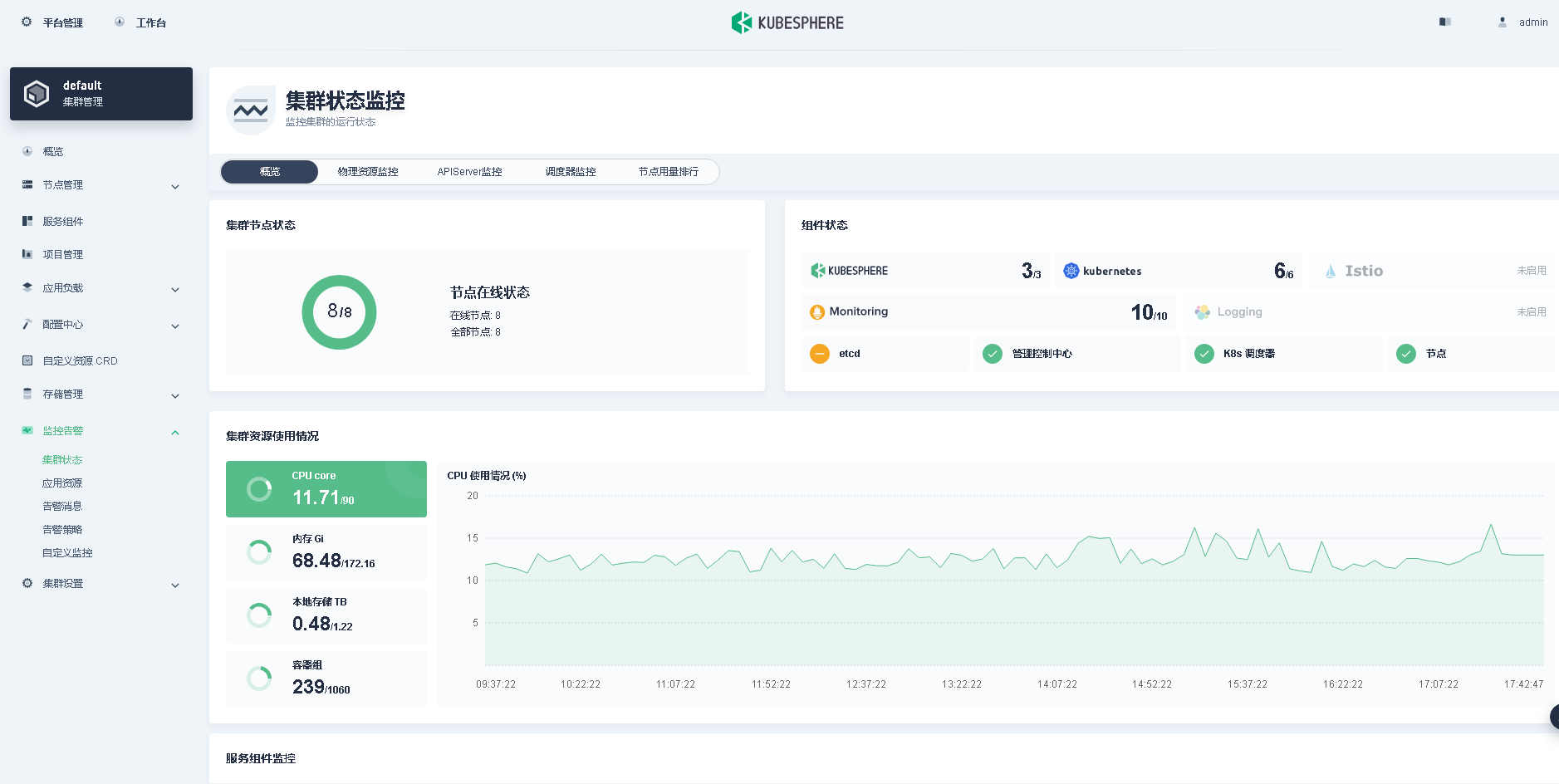The image size is (1559, 784).
Task: Click the KUBESPHERE 3/3 component card
Action: [x=925, y=271]
